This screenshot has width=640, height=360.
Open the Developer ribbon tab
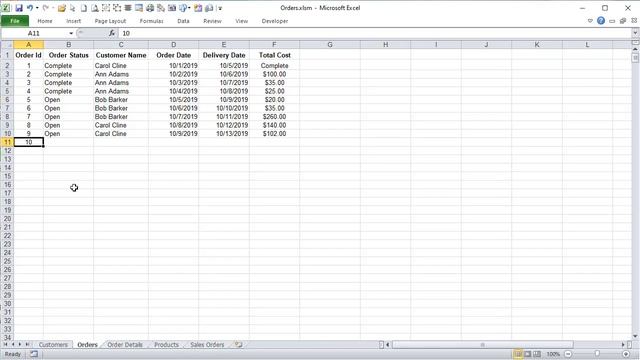tap(275, 21)
